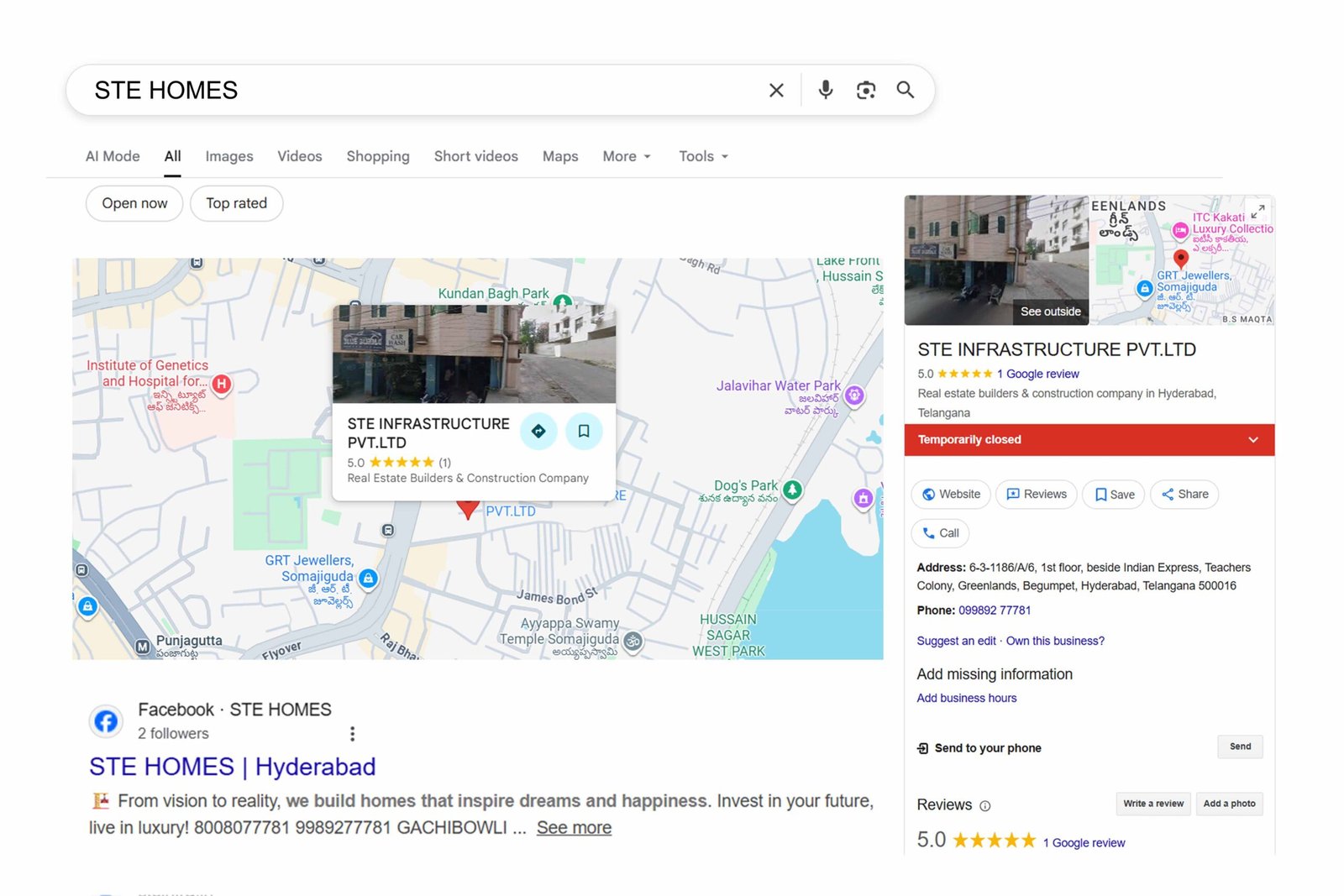This screenshot has height=896, width=1344.
Task: Open the three-dot menu on the Facebook result
Action: (353, 733)
